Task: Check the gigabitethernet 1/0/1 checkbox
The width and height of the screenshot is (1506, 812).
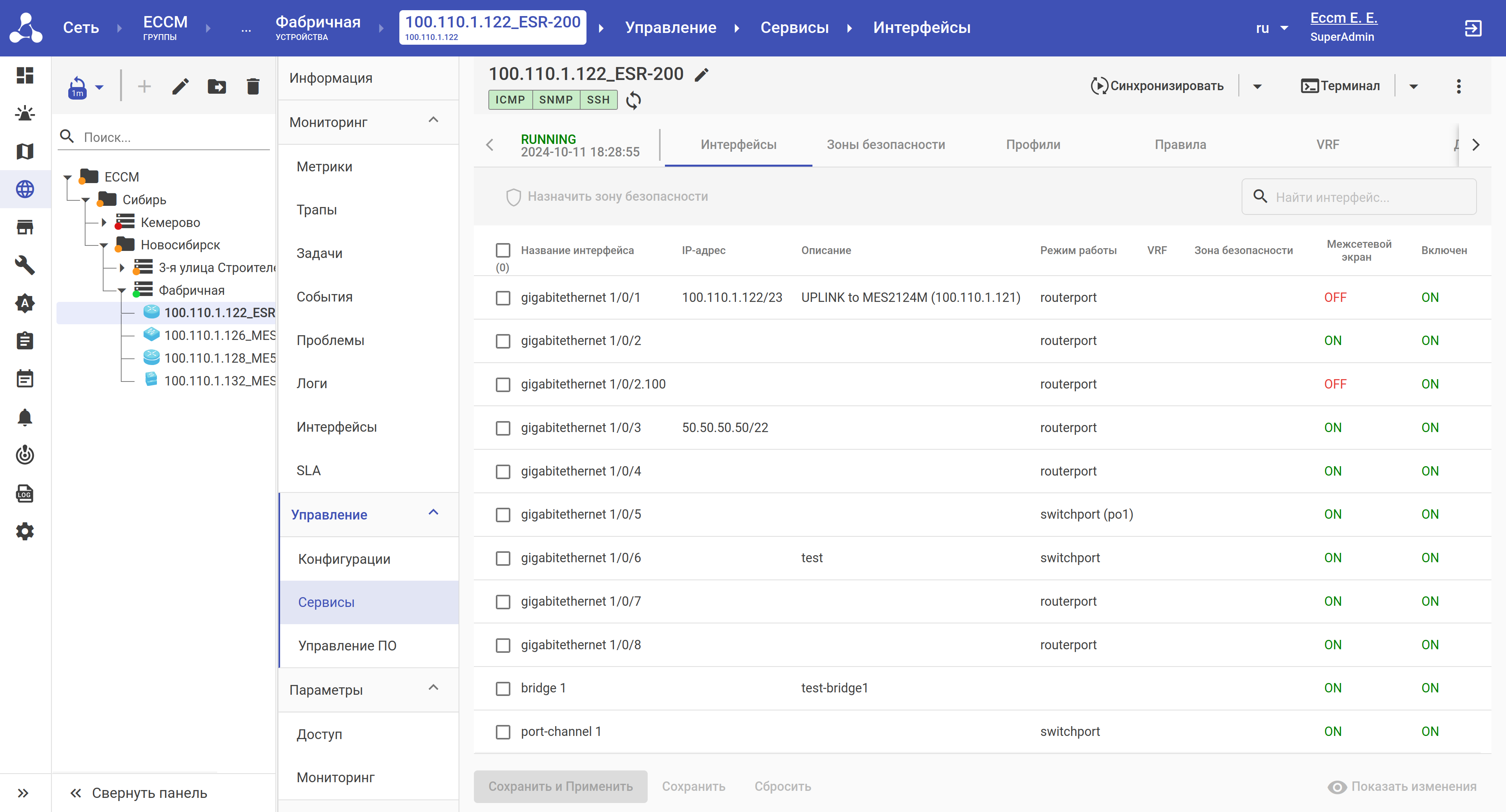Action: 503,298
